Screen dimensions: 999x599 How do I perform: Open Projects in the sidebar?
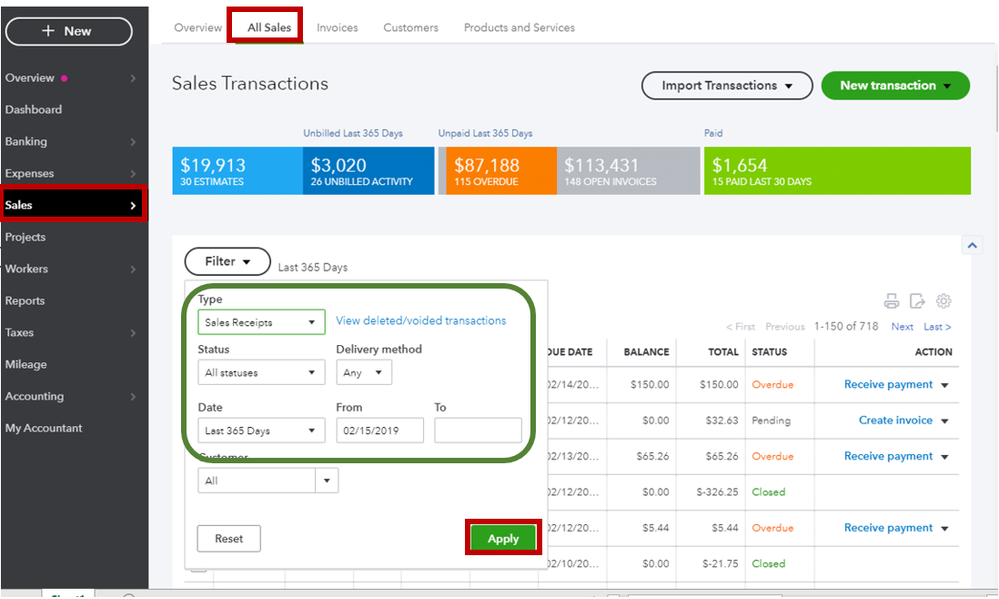[x=25, y=237]
